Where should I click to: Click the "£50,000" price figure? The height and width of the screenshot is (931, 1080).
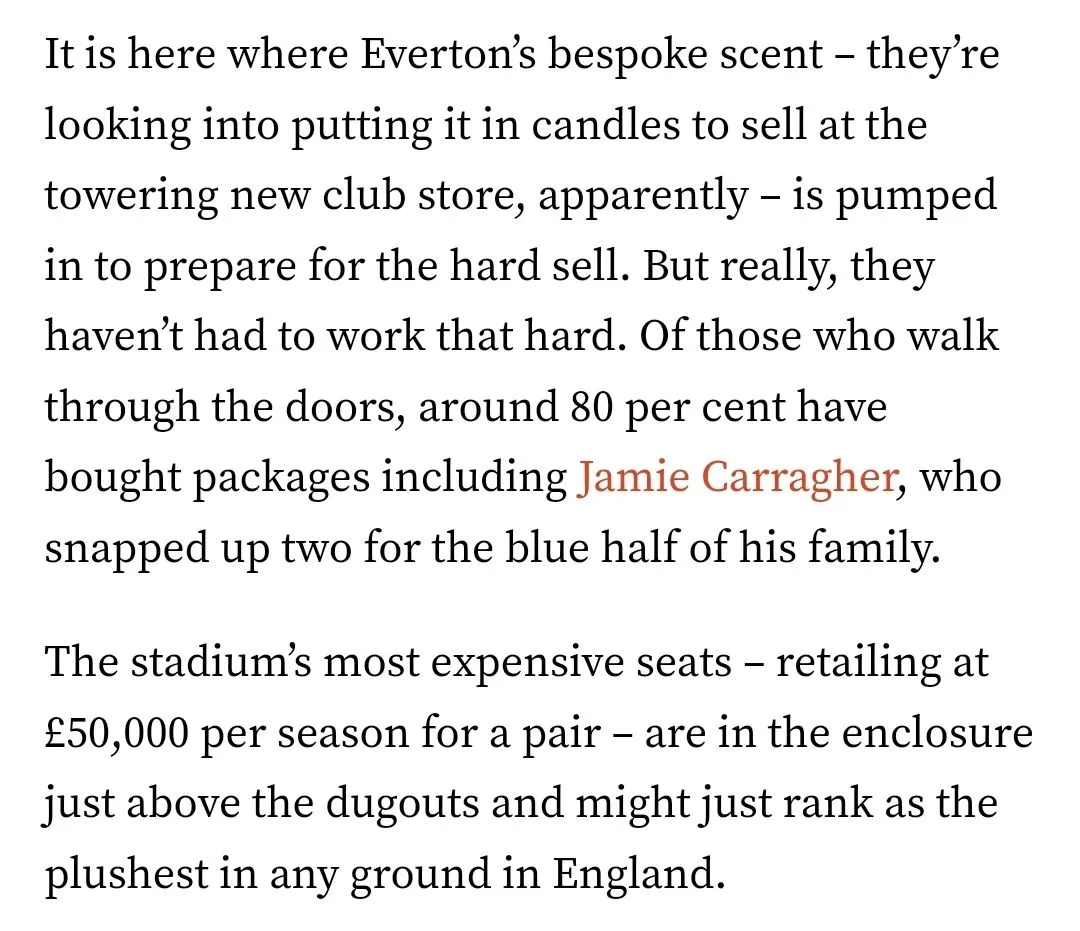coord(117,734)
